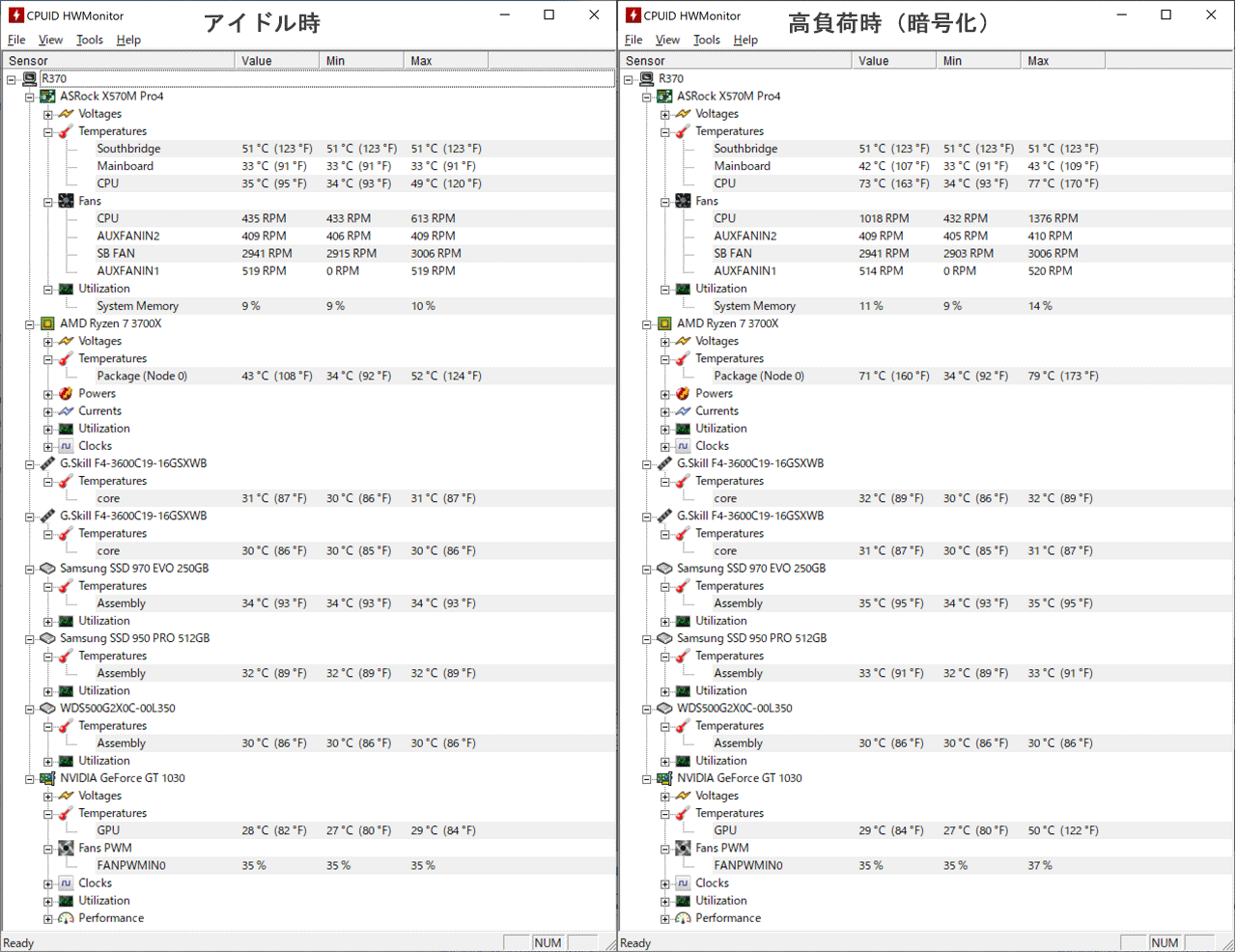Collapse AMD Ryzen 7 3700X node in right window
1236x952 pixels.
point(647,324)
